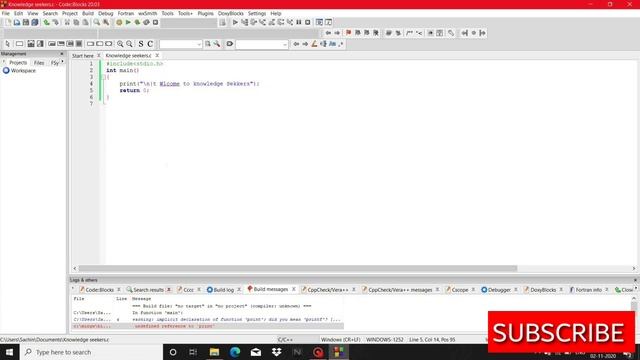This screenshot has width=640, height=360.
Task: Click the Windows taskbar search box
Action: 91,352
